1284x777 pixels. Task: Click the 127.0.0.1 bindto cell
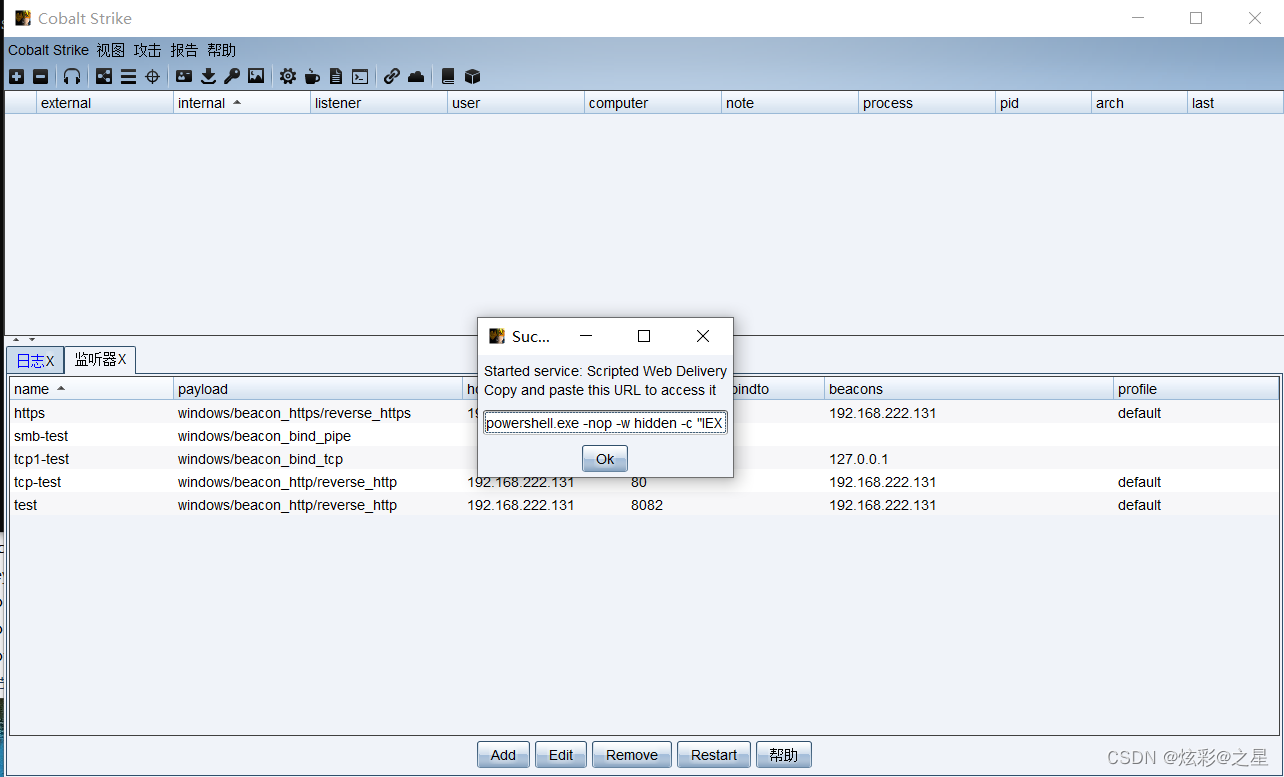click(859, 459)
